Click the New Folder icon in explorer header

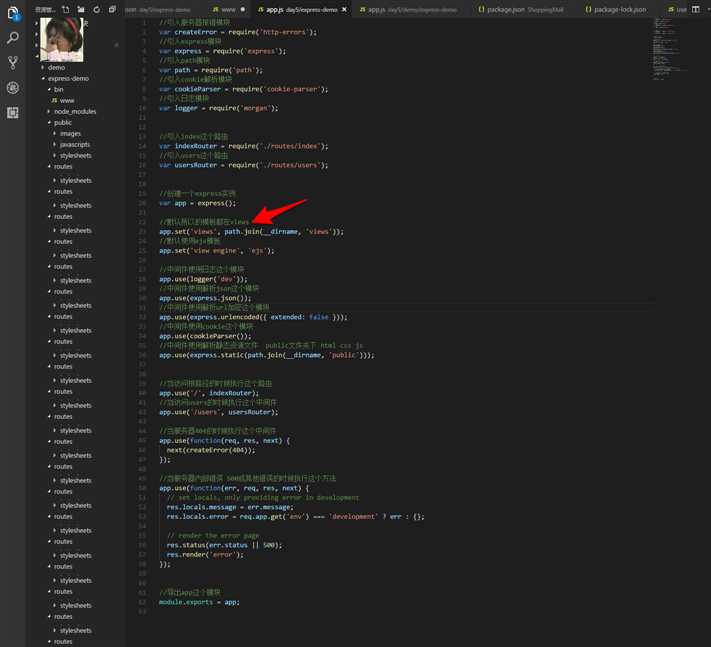pos(81,9)
